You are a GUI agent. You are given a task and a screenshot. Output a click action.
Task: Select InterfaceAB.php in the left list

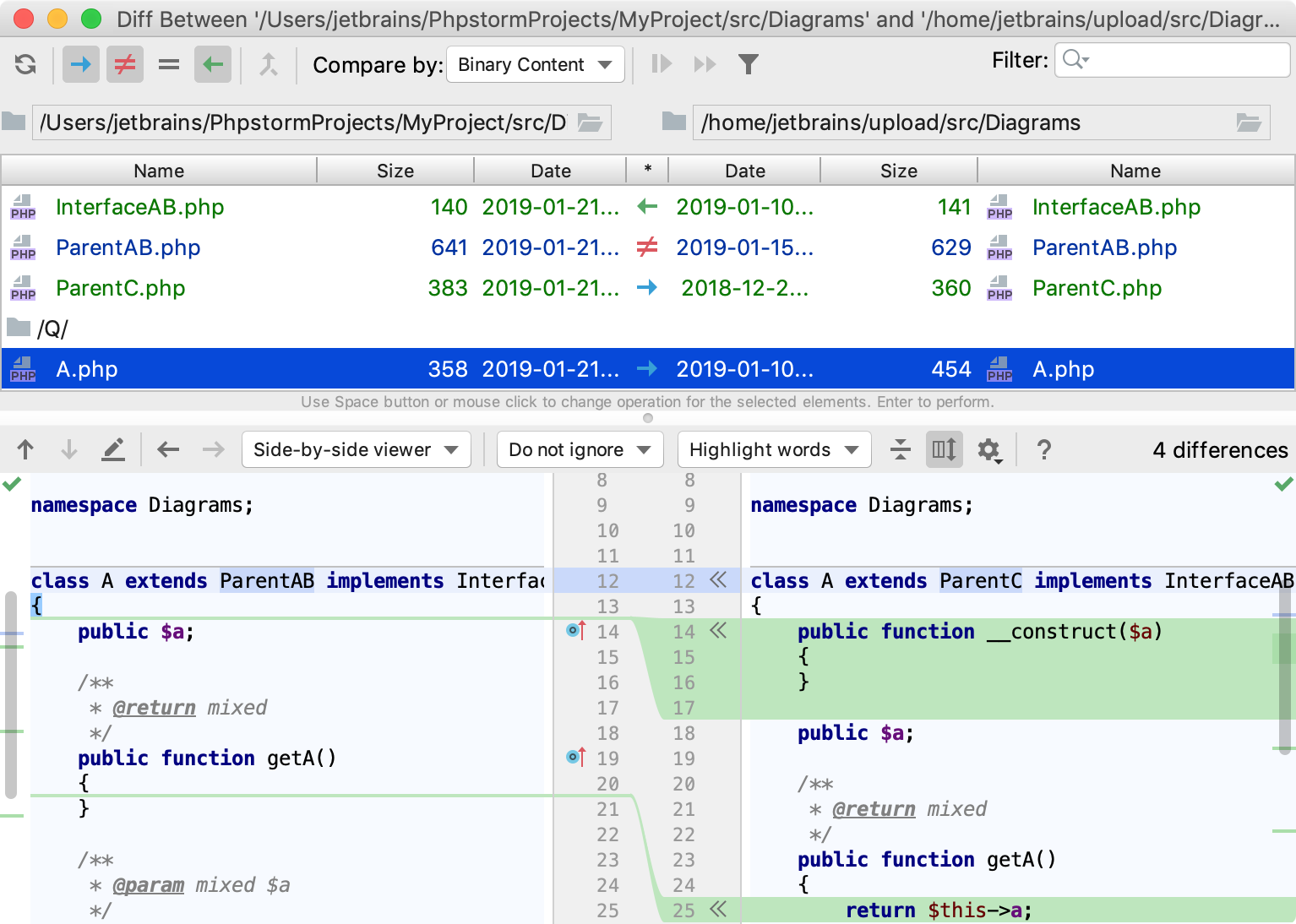139,207
